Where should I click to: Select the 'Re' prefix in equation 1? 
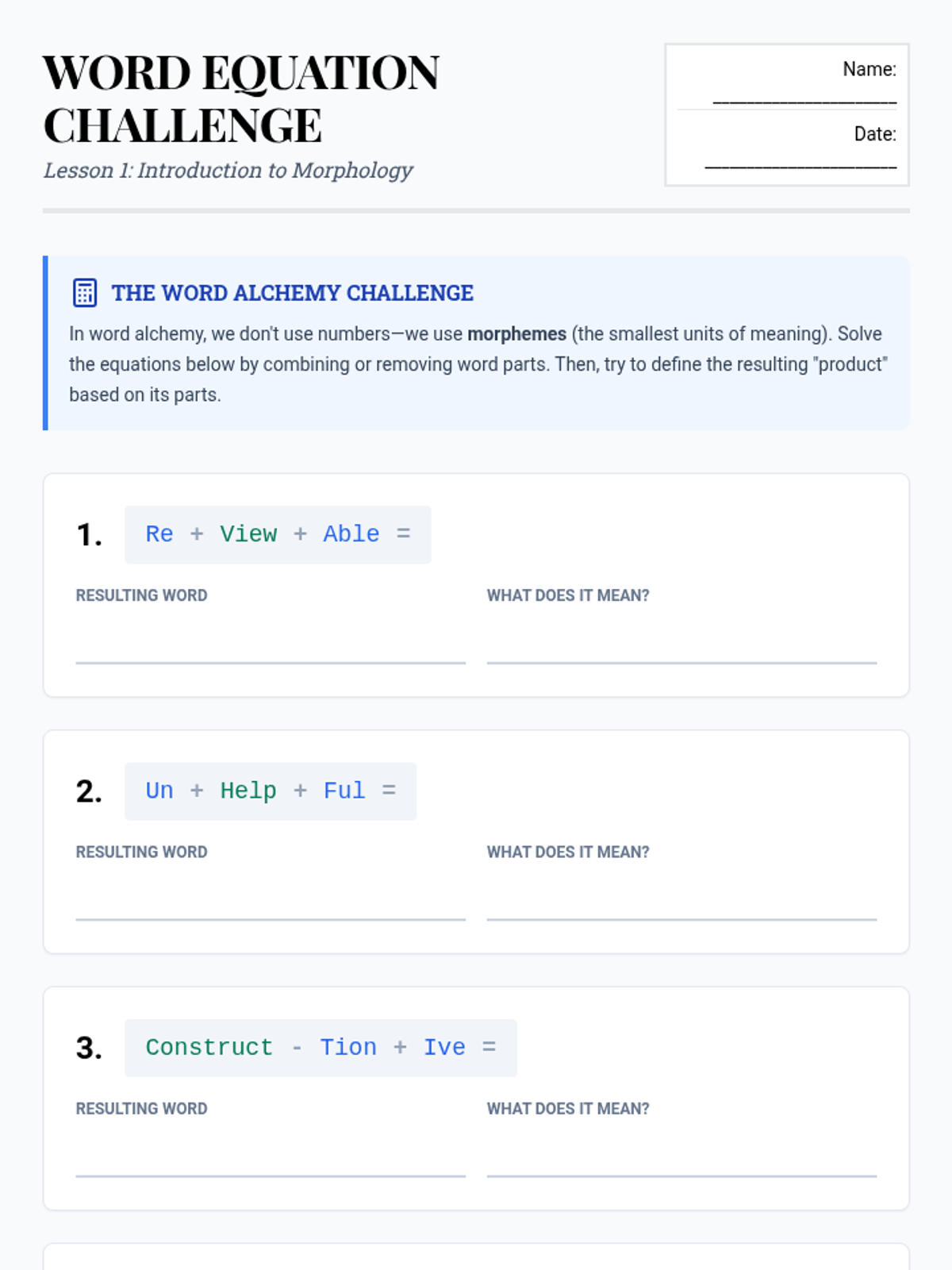(x=159, y=534)
